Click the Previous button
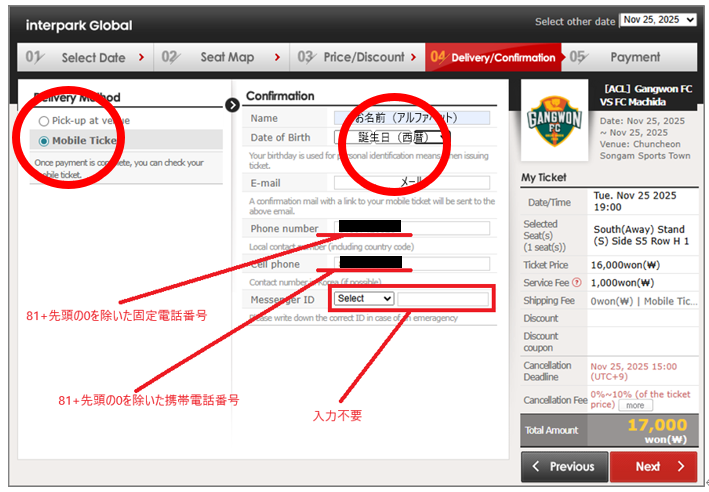Screen dimensions: 709x492 563,466
